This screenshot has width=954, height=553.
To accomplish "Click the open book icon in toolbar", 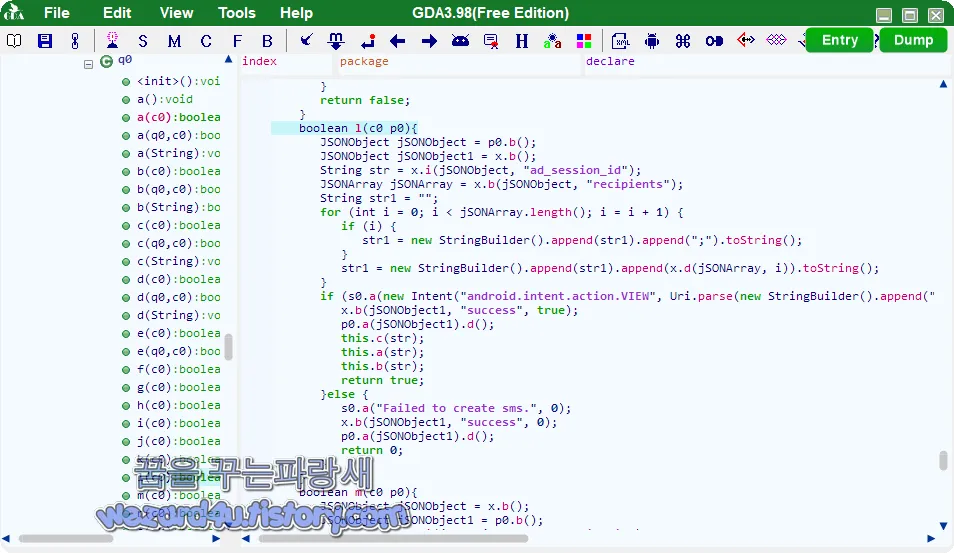I will point(14,41).
